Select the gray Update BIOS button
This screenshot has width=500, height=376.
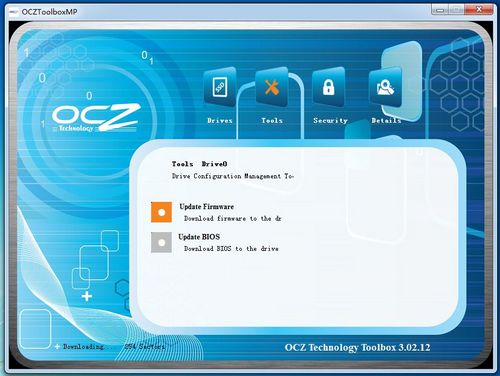click(161, 242)
